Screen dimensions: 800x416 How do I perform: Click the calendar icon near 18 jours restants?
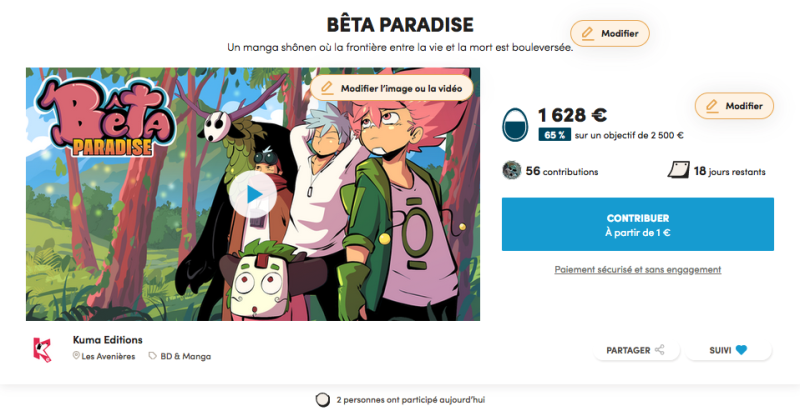coord(679,170)
